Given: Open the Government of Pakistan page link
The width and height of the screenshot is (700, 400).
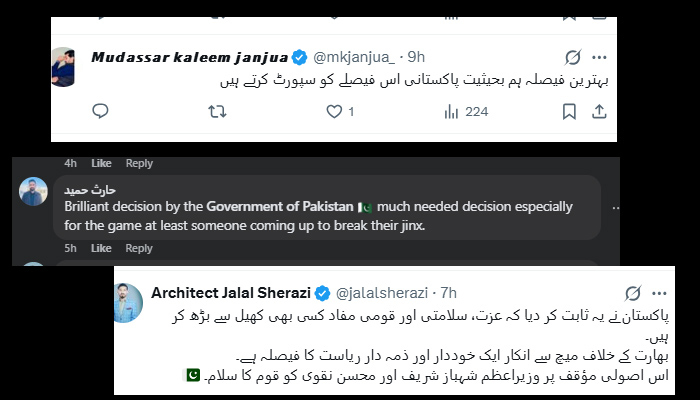Looking at the screenshot, I should [280, 207].
